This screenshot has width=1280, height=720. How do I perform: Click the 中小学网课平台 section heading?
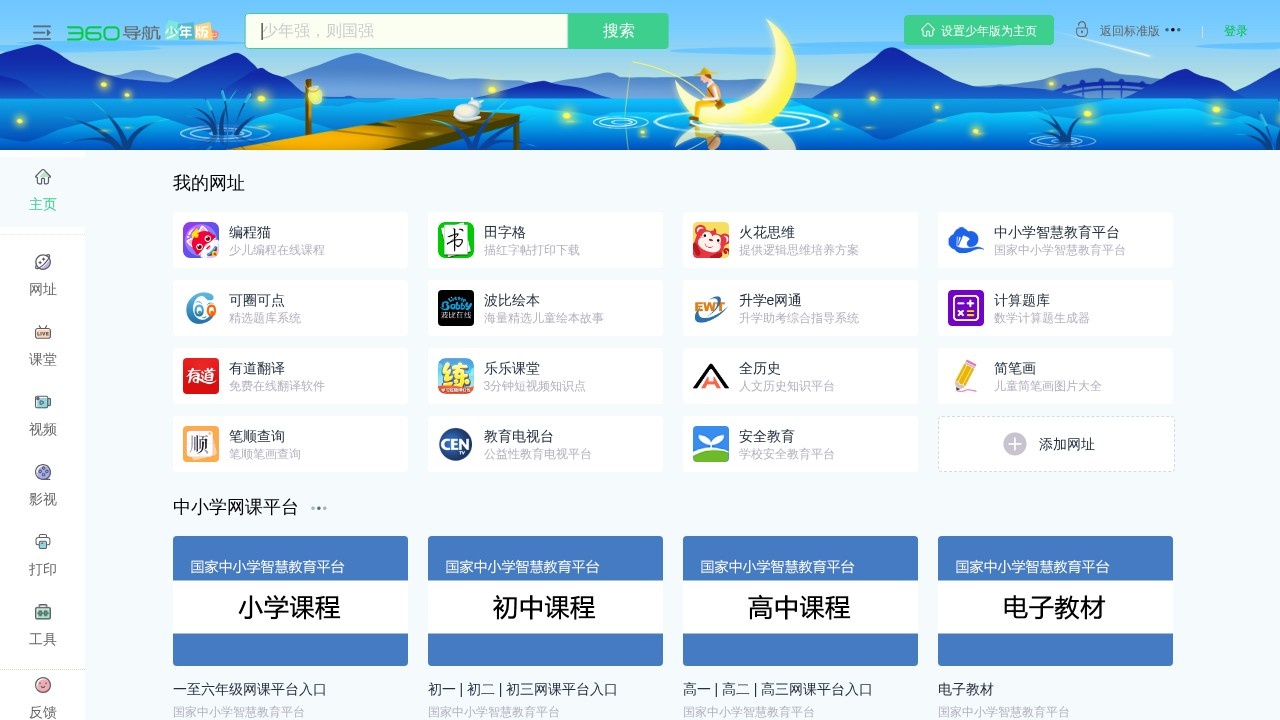pyautogui.click(x=236, y=507)
